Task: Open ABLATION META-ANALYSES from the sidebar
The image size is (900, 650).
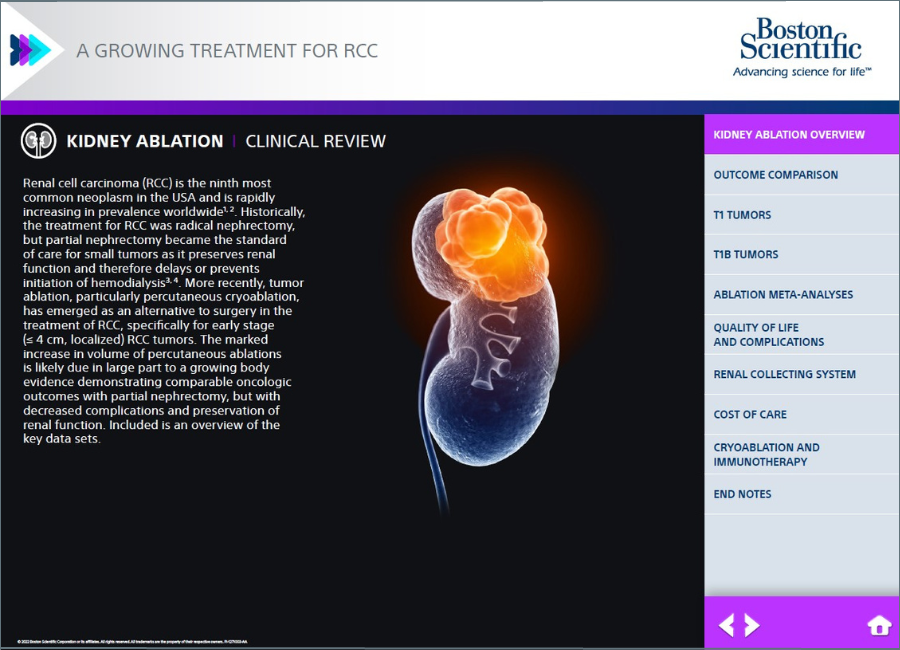Action: [800, 294]
